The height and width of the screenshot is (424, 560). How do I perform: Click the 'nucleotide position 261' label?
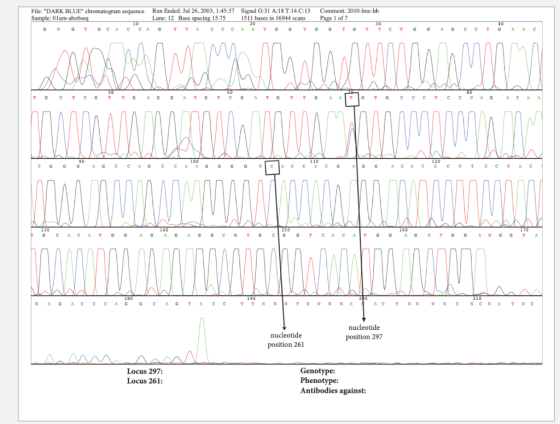coord(286,340)
